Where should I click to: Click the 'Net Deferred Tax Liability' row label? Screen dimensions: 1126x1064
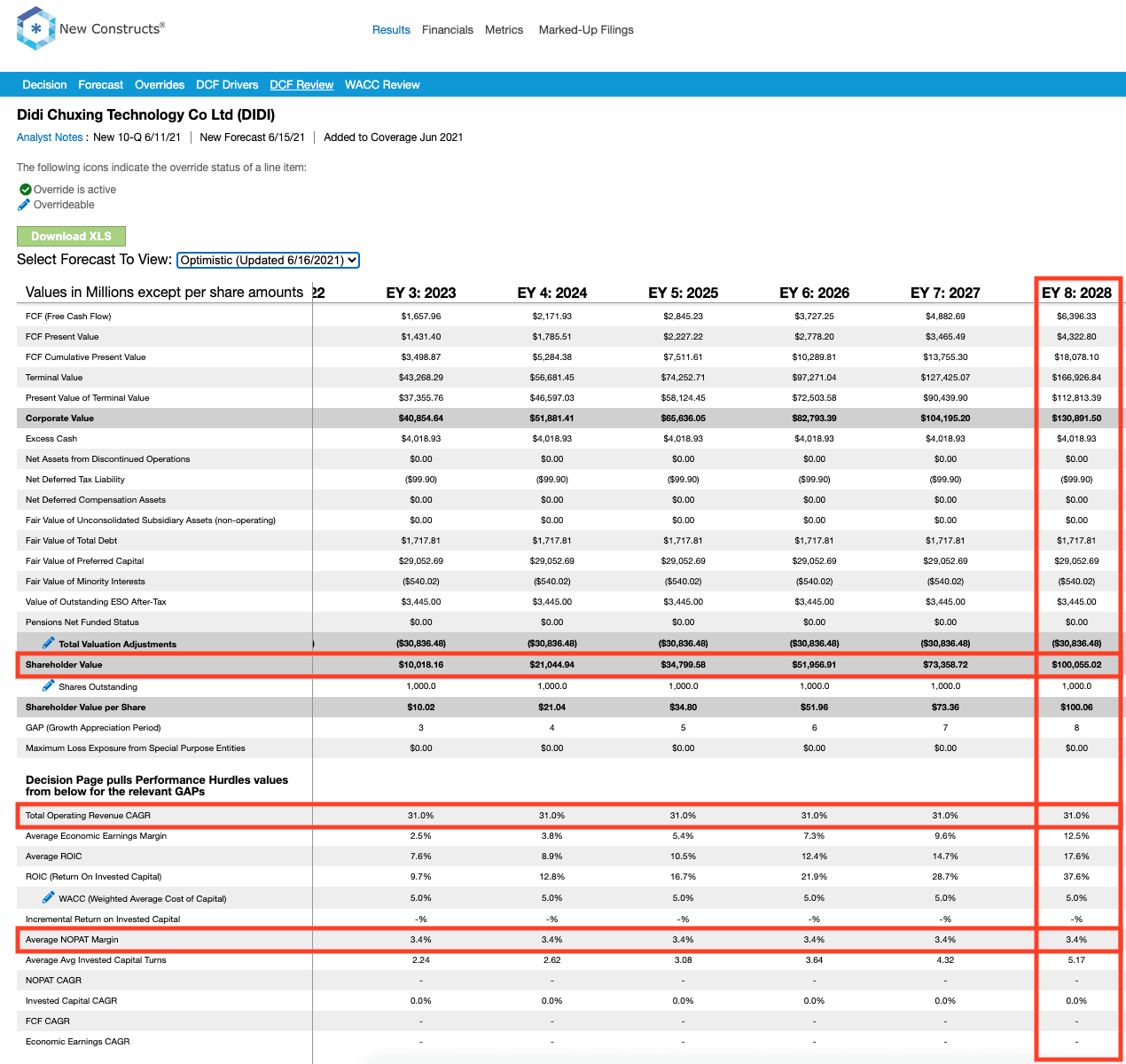pyautogui.click(x=75, y=480)
